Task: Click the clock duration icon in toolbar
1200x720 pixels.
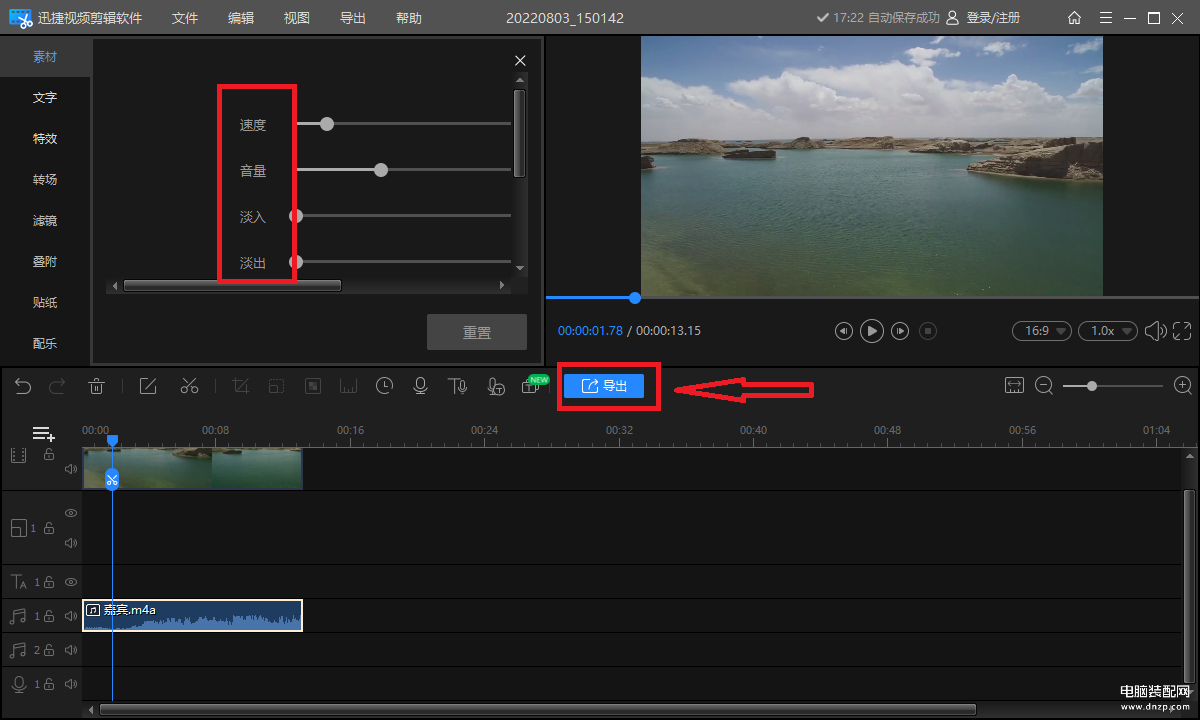Action: click(384, 386)
